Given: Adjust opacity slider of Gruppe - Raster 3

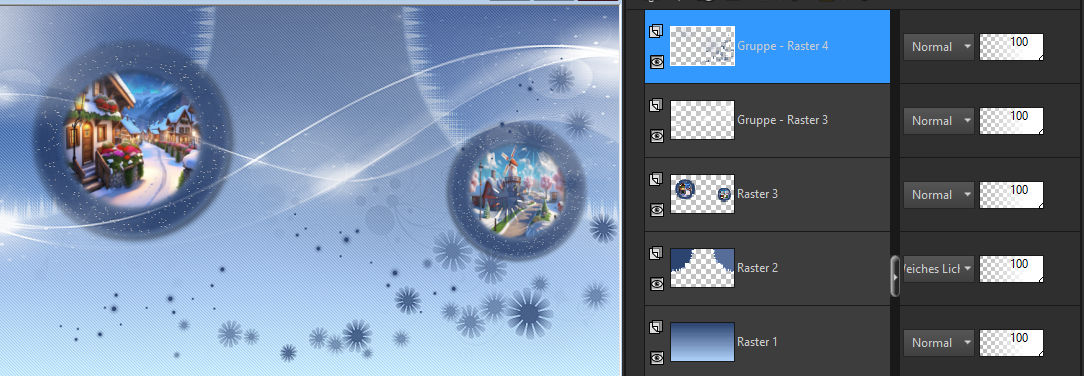Looking at the screenshot, I should (x=1011, y=121).
